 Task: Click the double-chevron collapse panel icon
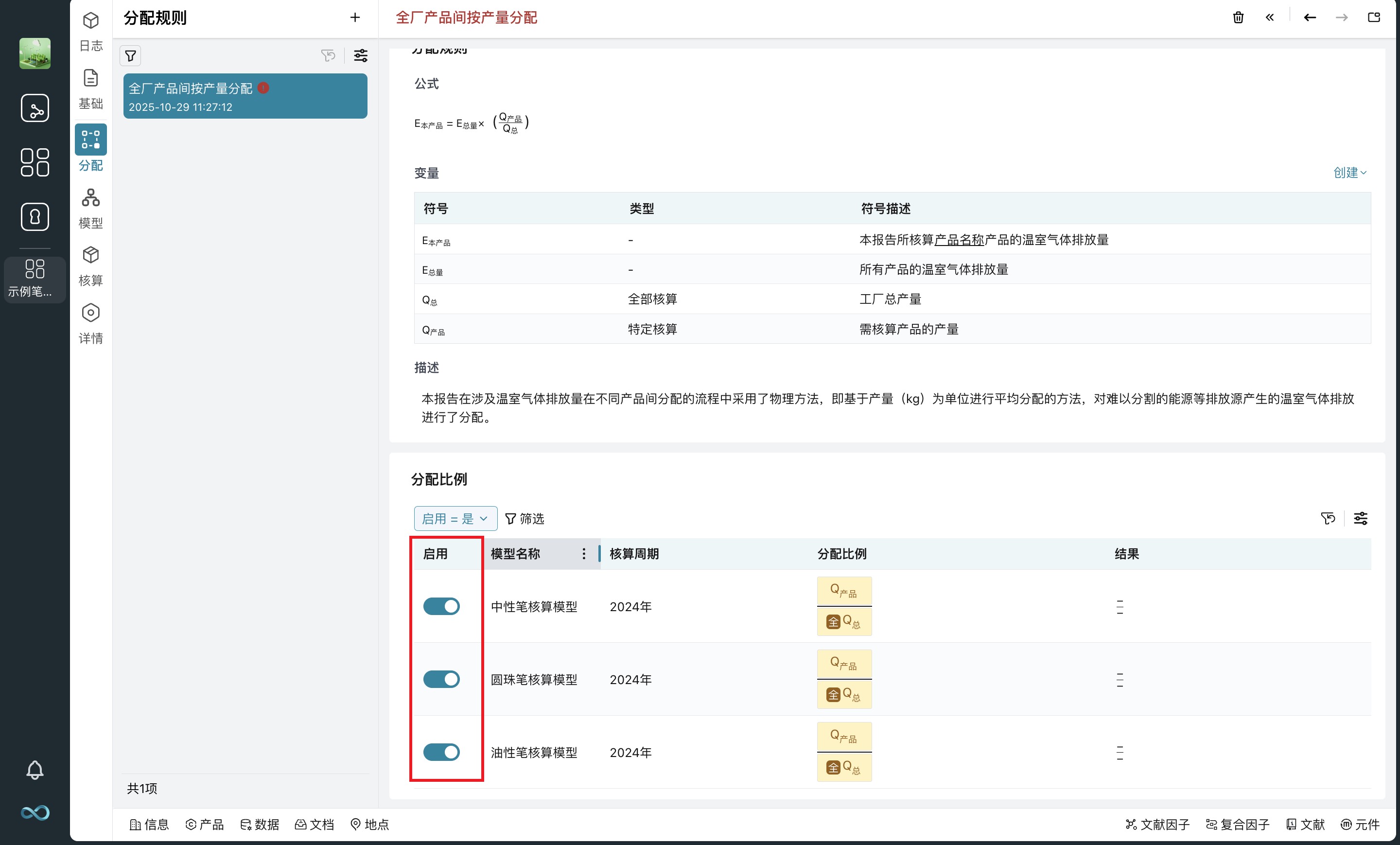[1270, 18]
